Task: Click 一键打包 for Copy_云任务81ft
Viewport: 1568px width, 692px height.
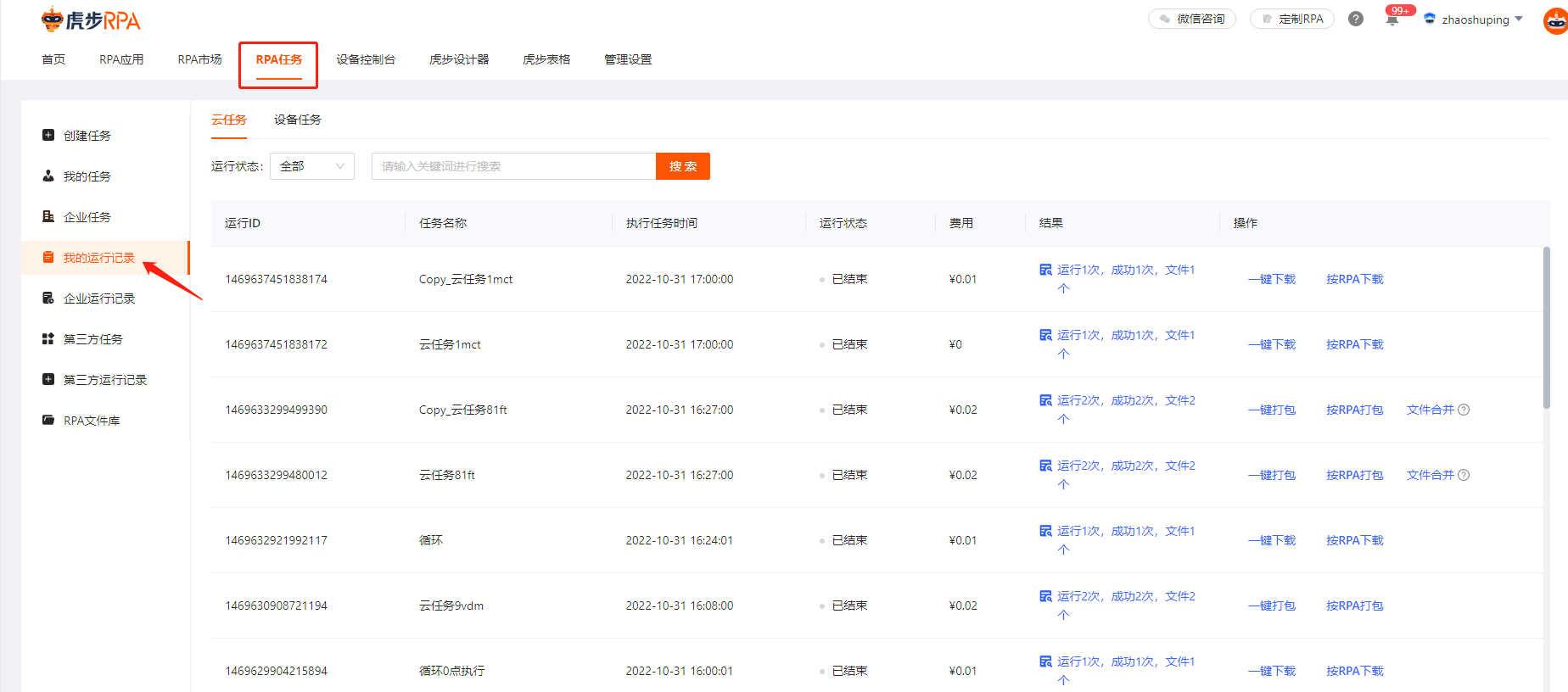Action: (x=1272, y=410)
